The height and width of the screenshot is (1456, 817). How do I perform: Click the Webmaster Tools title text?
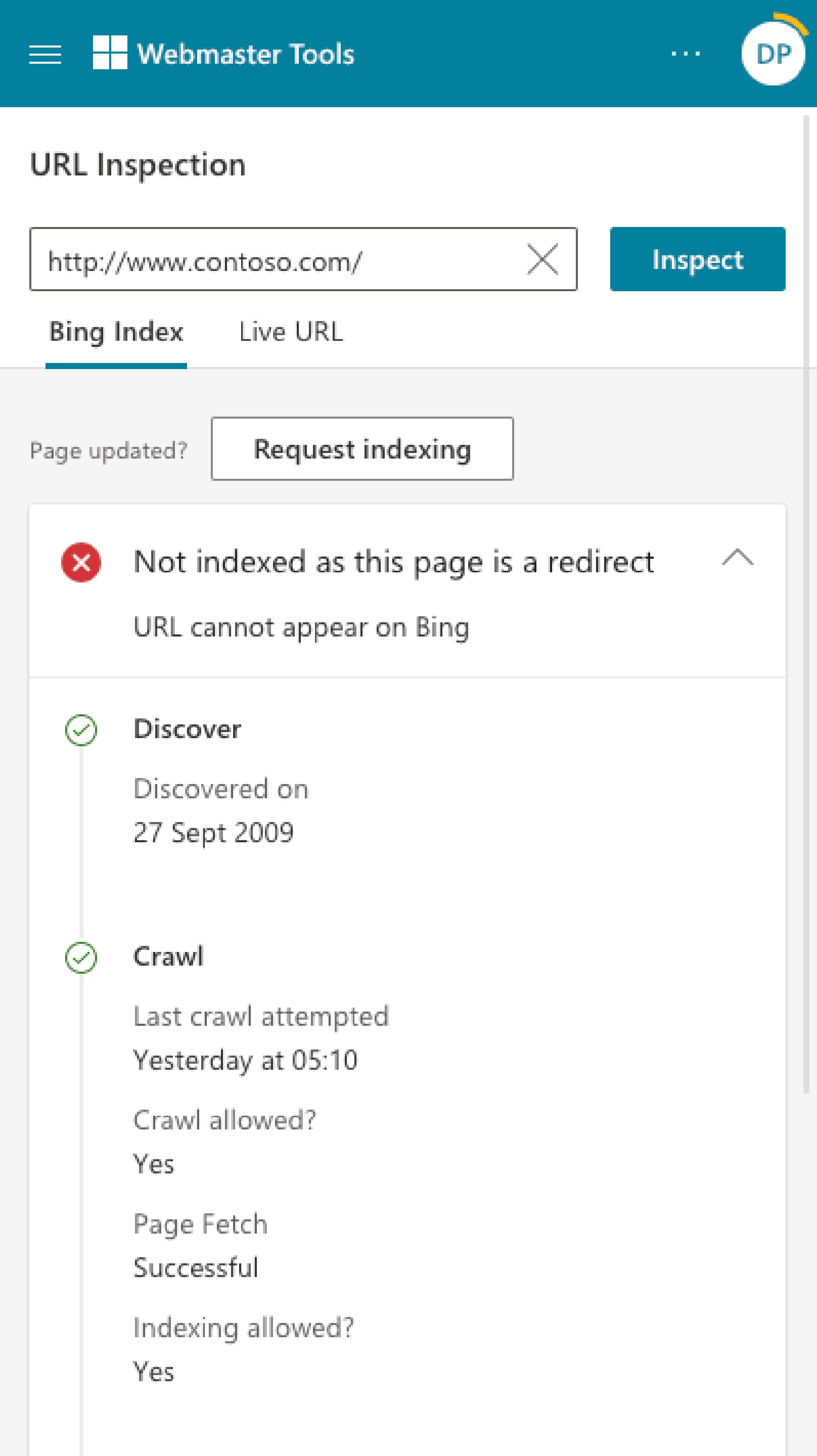(x=245, y=54)
